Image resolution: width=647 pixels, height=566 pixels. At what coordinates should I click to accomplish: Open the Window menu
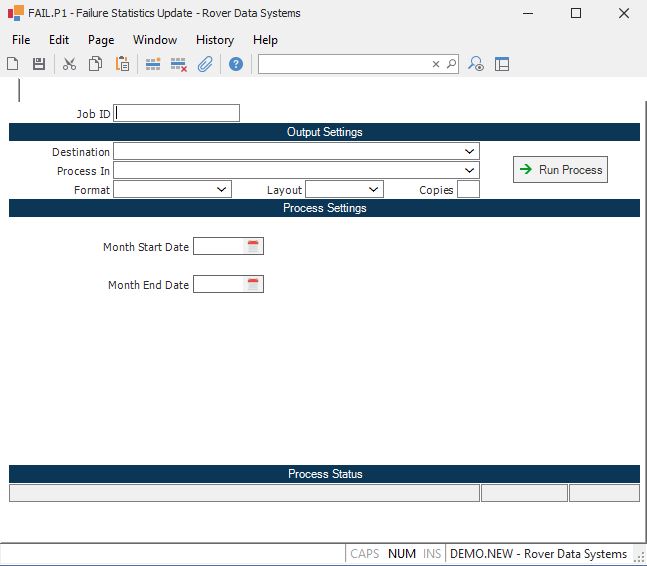[155, 40]
